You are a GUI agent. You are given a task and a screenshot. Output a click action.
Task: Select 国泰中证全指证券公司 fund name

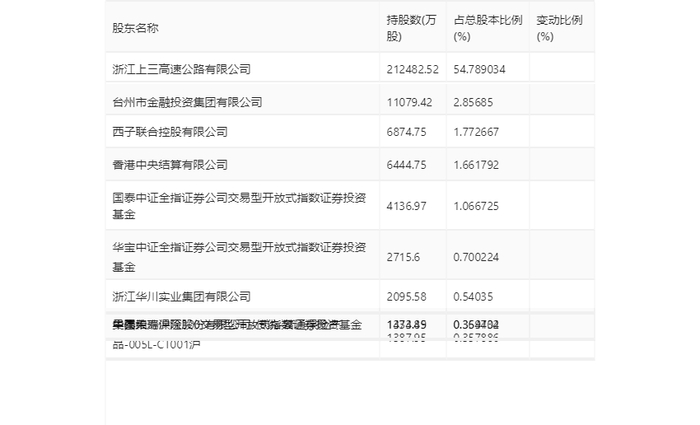[x=239, y=206]
